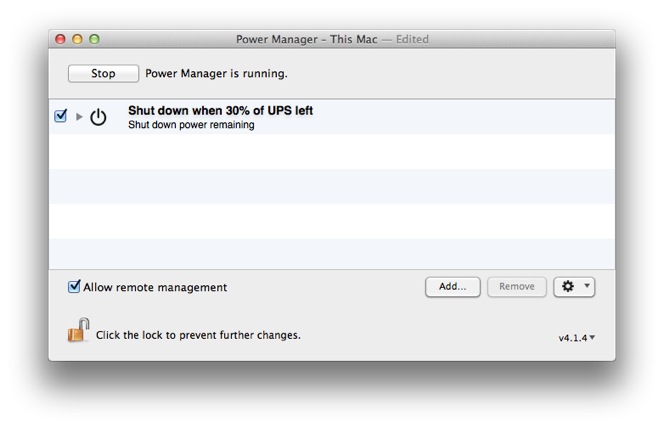Minimize the window with the yellow button

tap(77, 39)
